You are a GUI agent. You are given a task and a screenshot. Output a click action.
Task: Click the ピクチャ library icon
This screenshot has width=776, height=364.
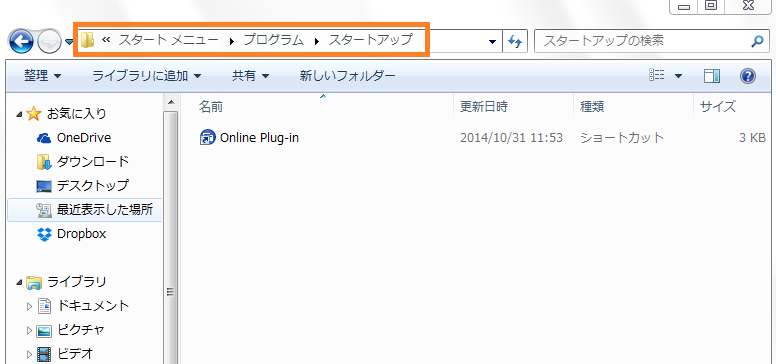[44, 330]
